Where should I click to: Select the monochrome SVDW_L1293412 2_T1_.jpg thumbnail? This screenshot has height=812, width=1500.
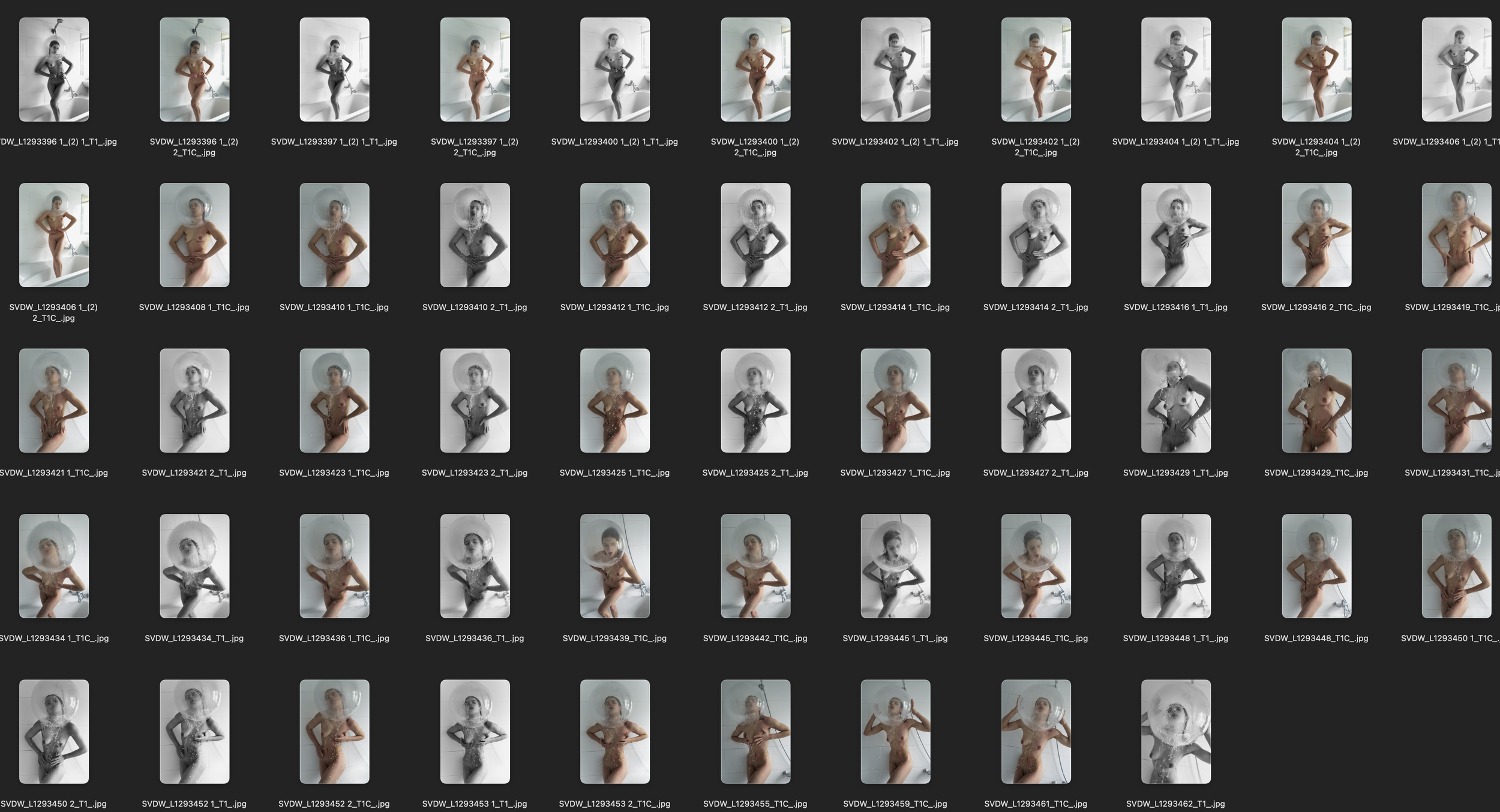coord(754,234)
